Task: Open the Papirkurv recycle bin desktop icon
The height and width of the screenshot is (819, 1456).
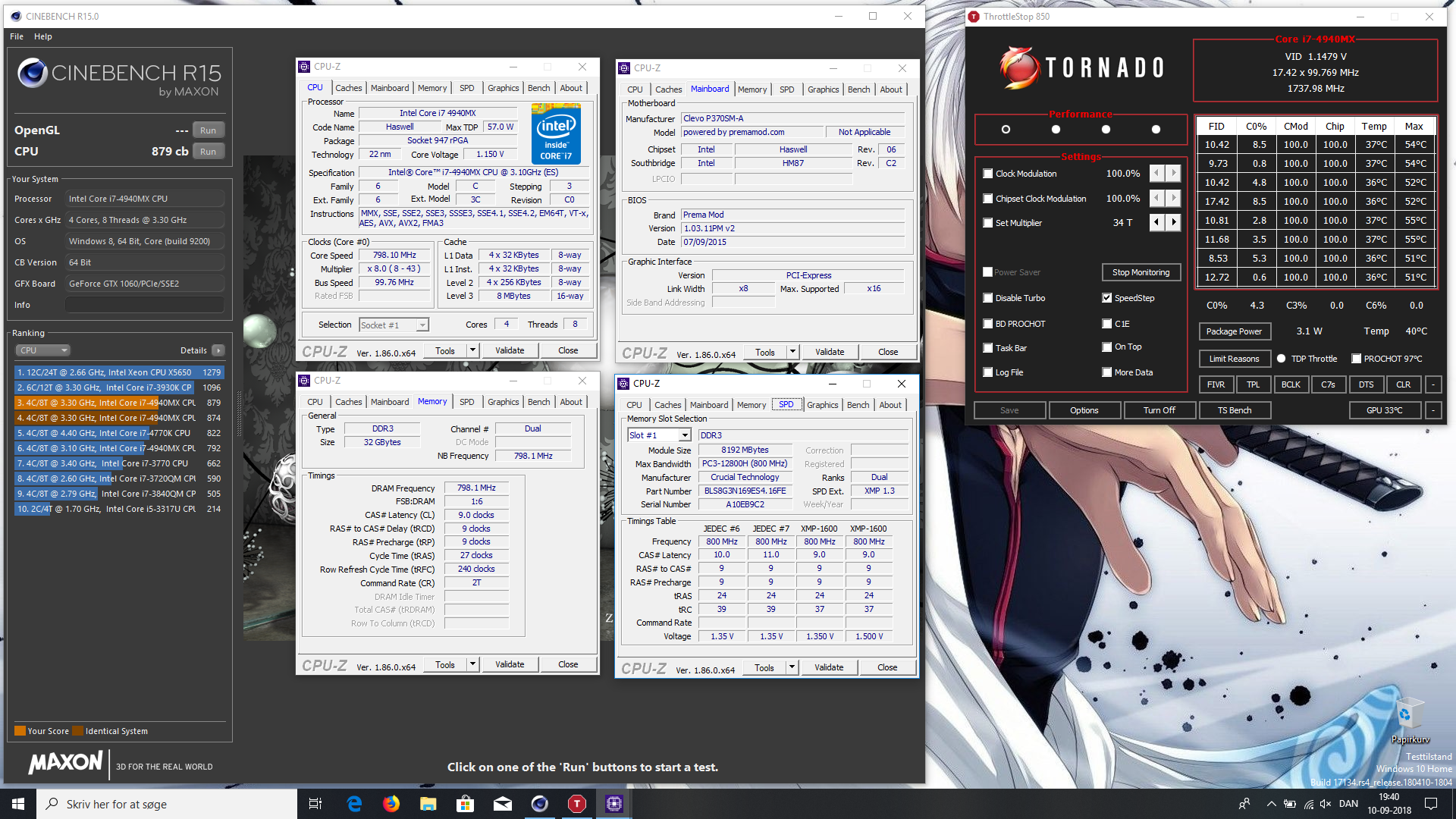Action: click(1409, 721)
